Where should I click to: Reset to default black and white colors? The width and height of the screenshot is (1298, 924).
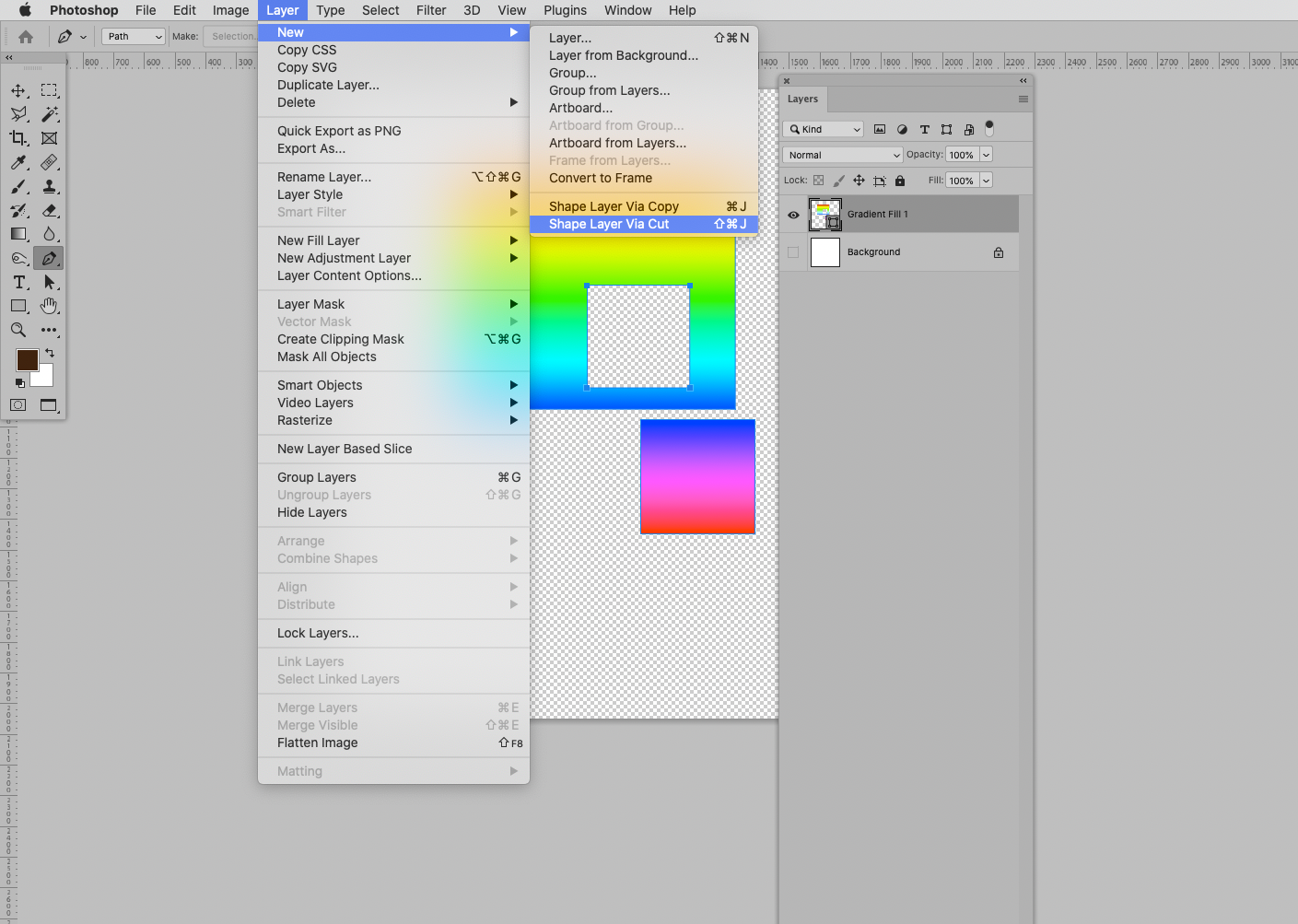click(20, 382)
